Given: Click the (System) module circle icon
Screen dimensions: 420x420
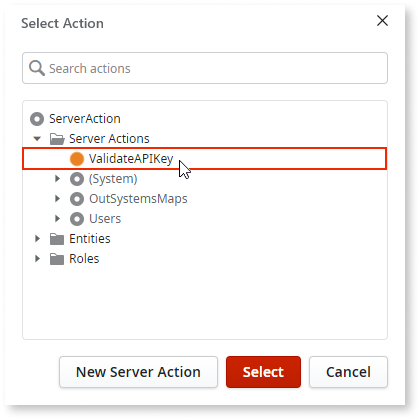Looking at the screenshot, I should 77,179.
